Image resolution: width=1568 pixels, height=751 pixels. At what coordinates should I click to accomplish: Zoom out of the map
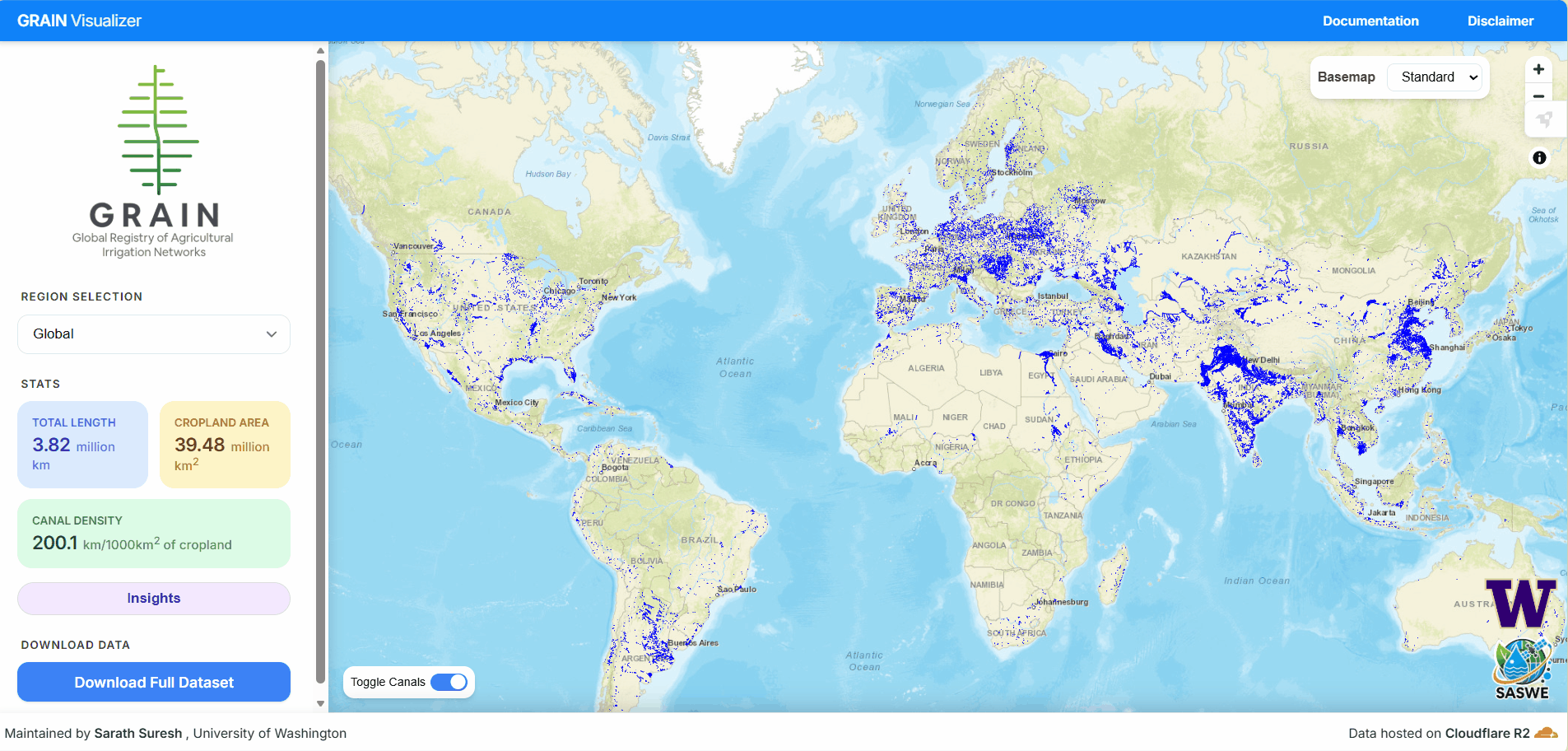1538,96
